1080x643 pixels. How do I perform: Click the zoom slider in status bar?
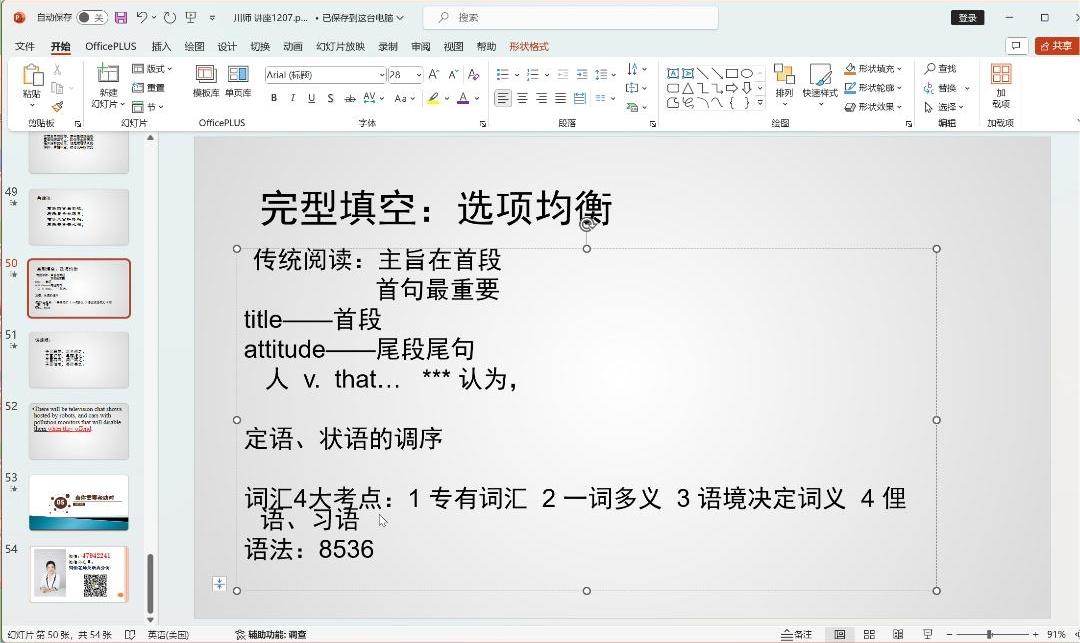point(989,635)
